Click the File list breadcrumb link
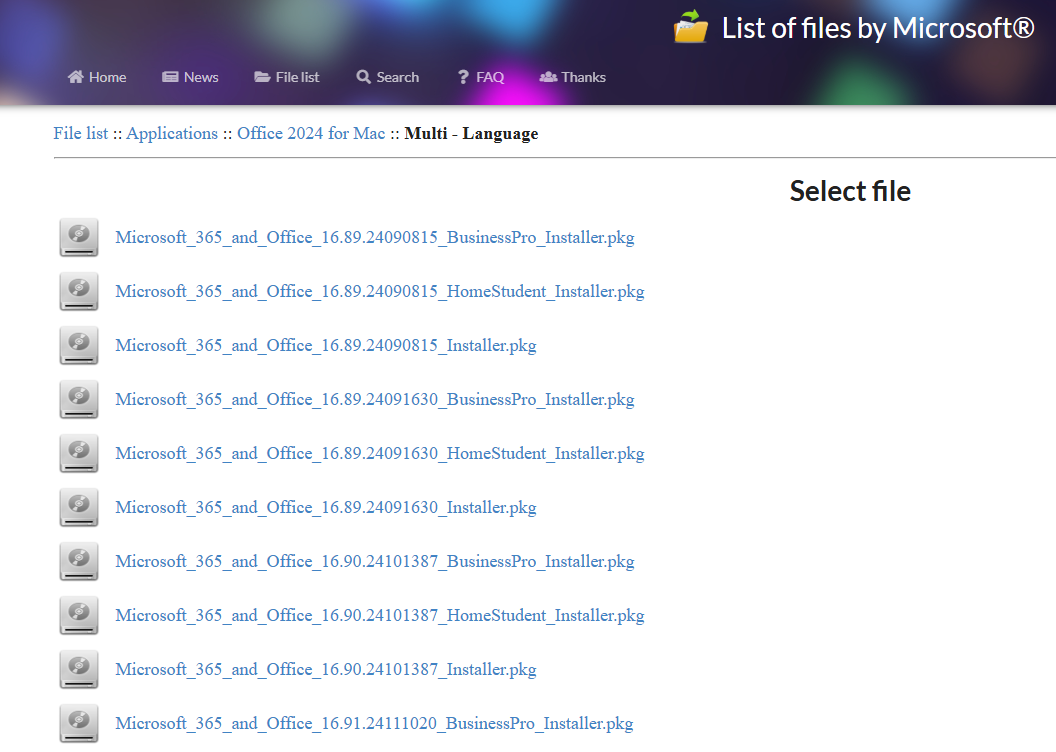1056x752 pixels. pos(81,134)
